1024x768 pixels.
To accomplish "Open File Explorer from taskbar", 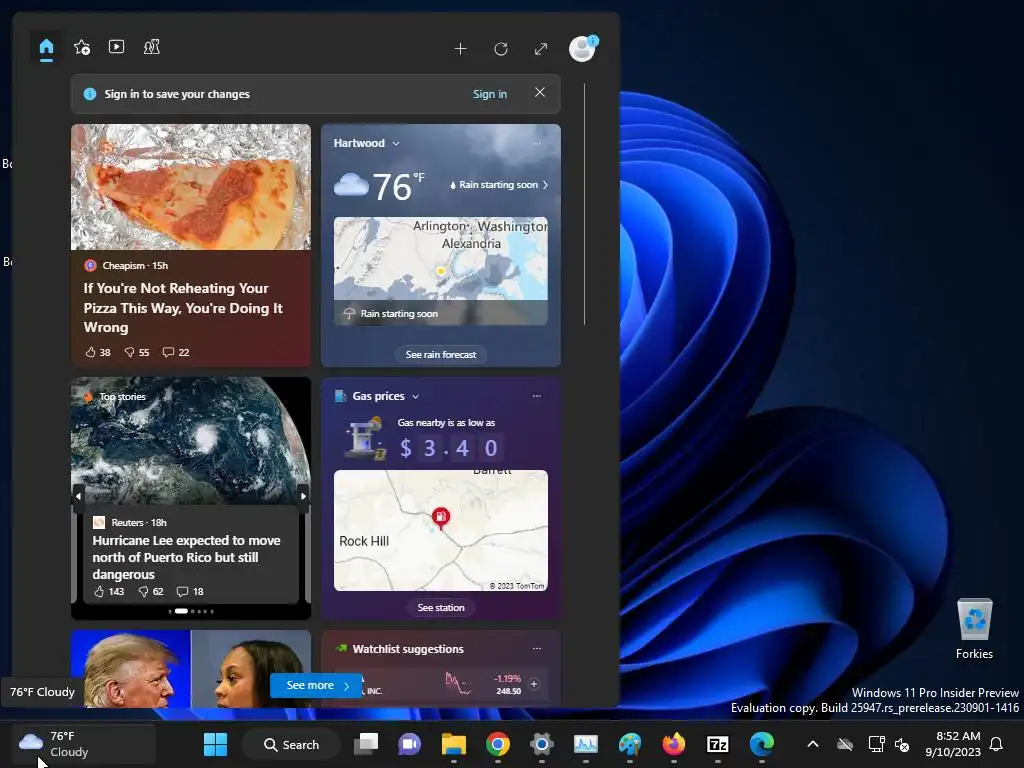I will (454, 744).
